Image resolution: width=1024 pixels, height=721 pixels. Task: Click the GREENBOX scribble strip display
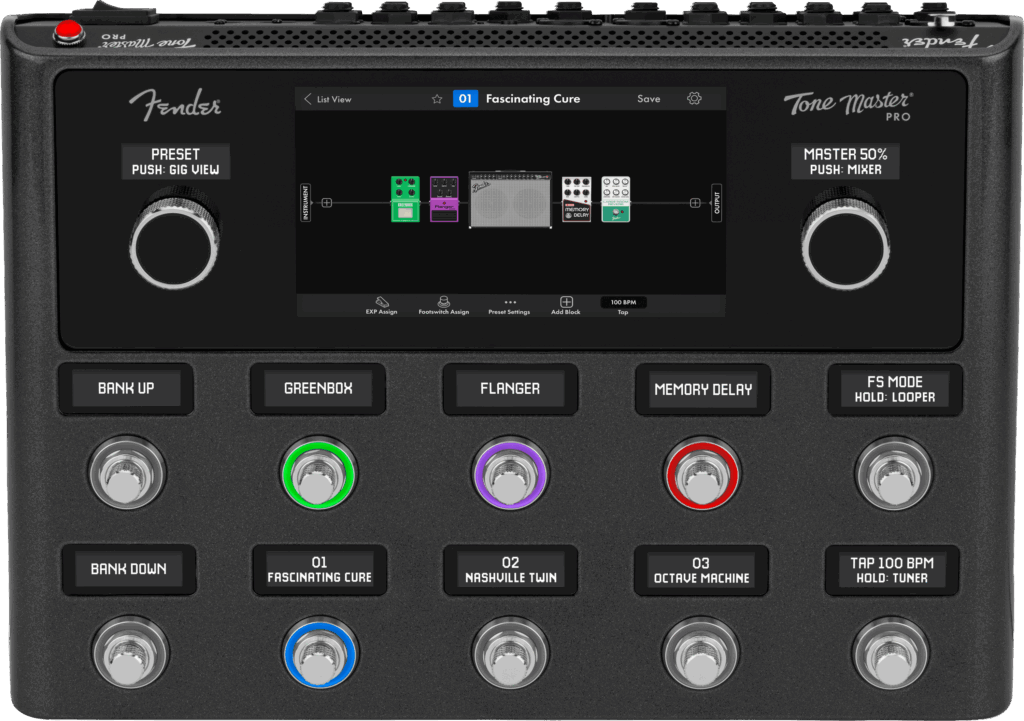(x=318, y=389)
